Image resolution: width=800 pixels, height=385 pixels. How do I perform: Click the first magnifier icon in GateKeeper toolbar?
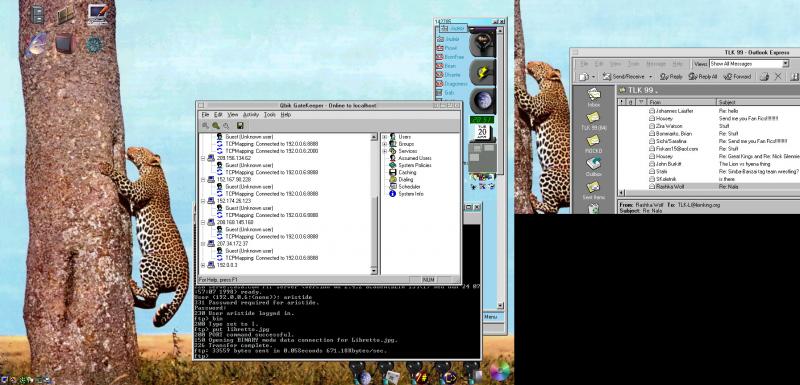point(206,125)
